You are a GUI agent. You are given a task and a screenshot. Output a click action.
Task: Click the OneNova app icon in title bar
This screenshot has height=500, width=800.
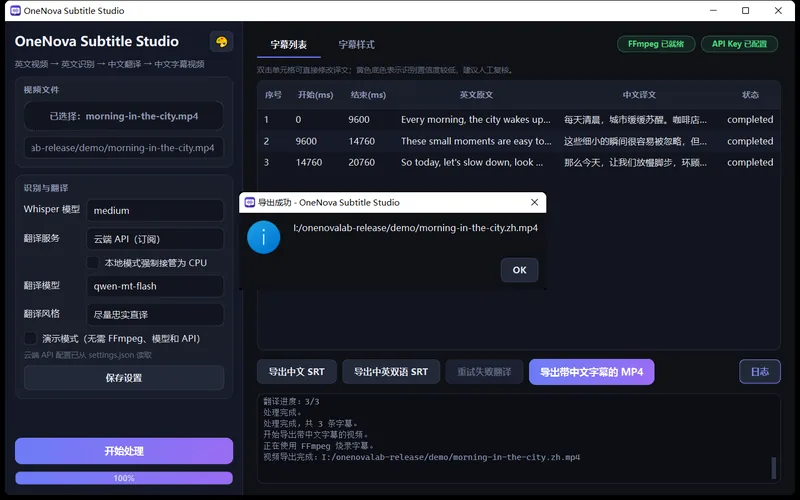click(15, 11)
